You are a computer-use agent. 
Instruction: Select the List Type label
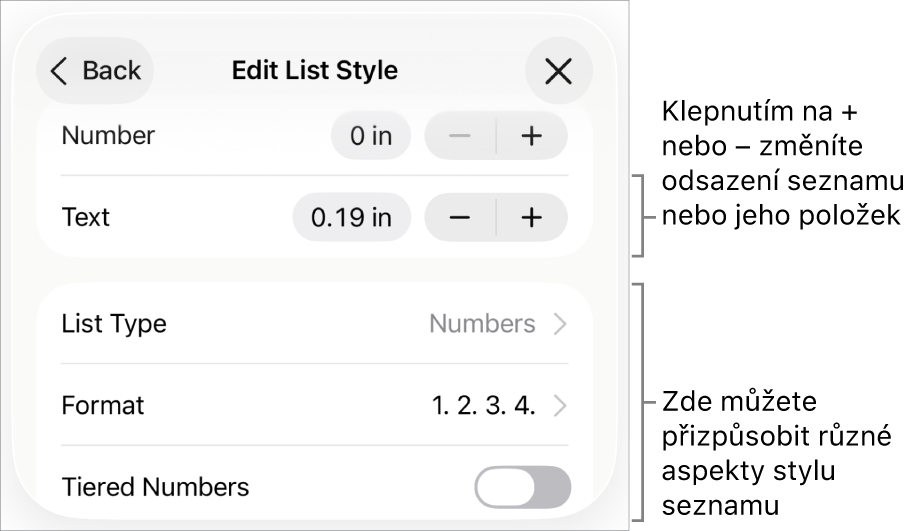coord(114,324)
